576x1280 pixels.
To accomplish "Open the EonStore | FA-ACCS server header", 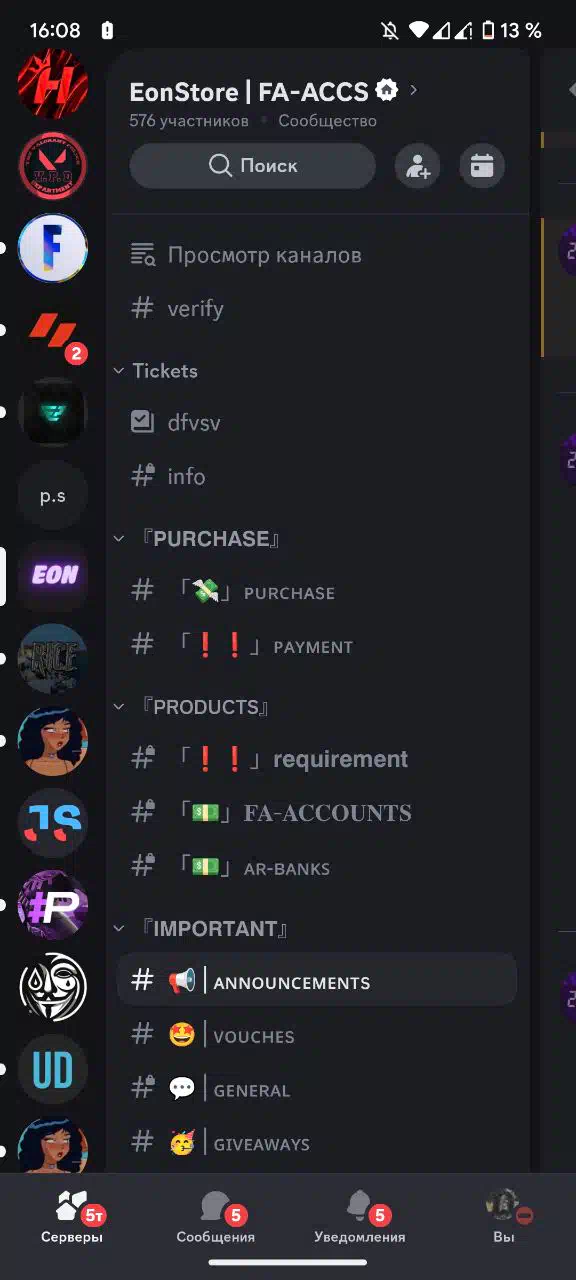I will [274, 92].
